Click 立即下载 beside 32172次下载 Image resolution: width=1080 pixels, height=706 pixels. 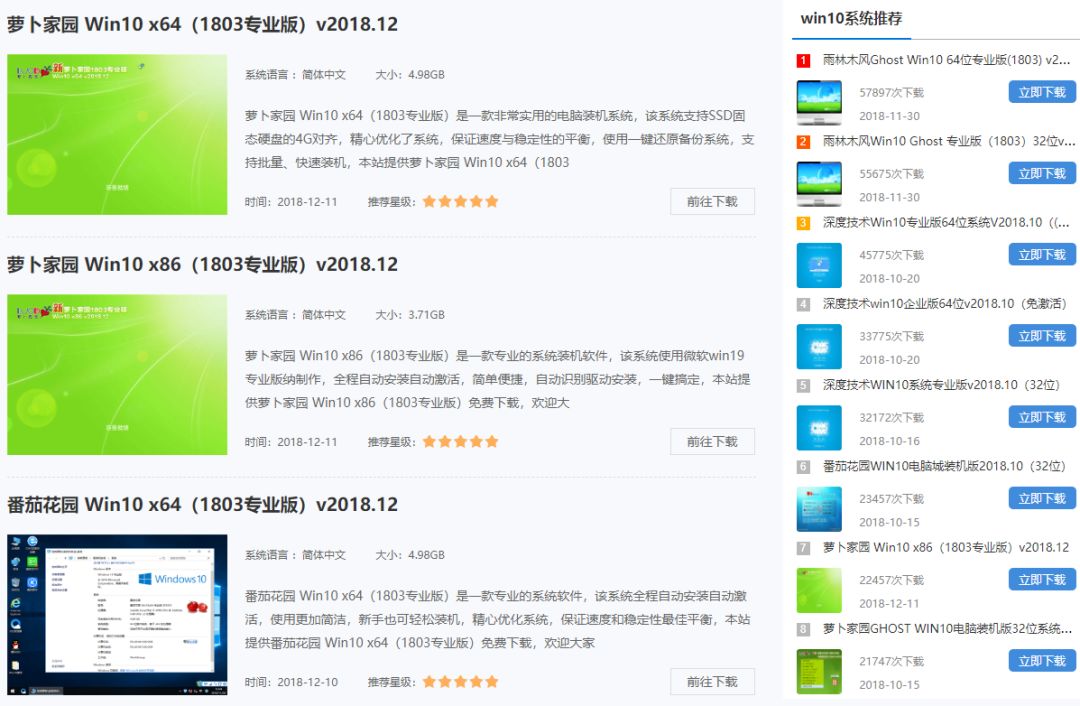pos(1042,417)
